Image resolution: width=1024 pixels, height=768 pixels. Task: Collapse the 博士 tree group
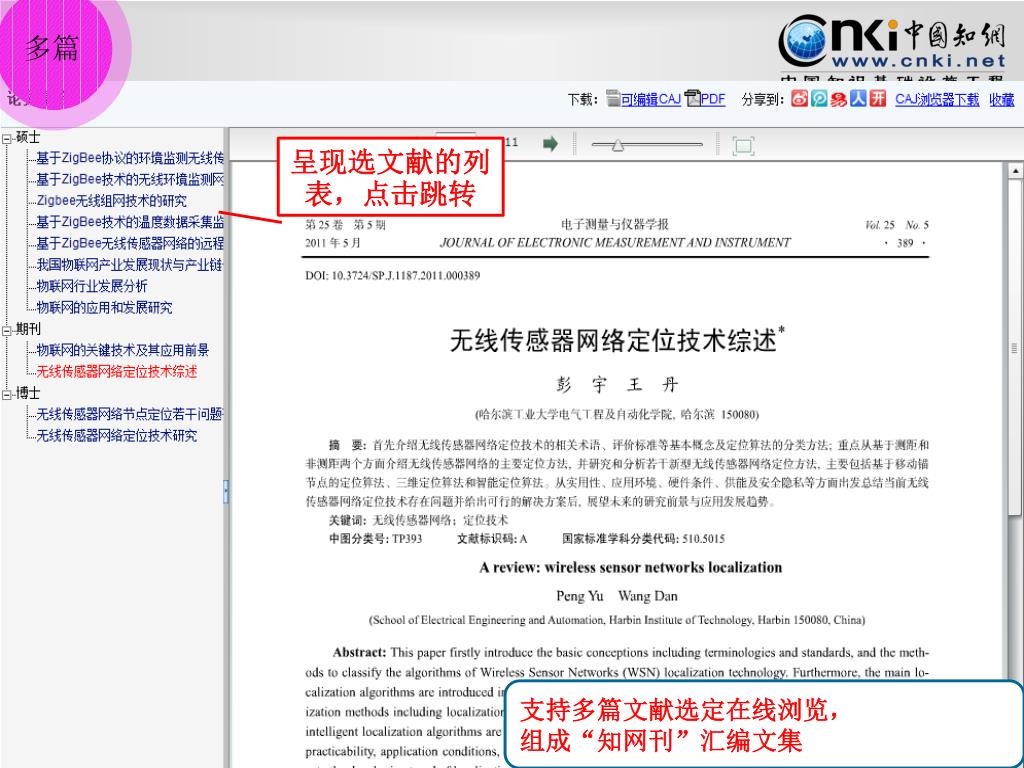click(x=7, y=394)
